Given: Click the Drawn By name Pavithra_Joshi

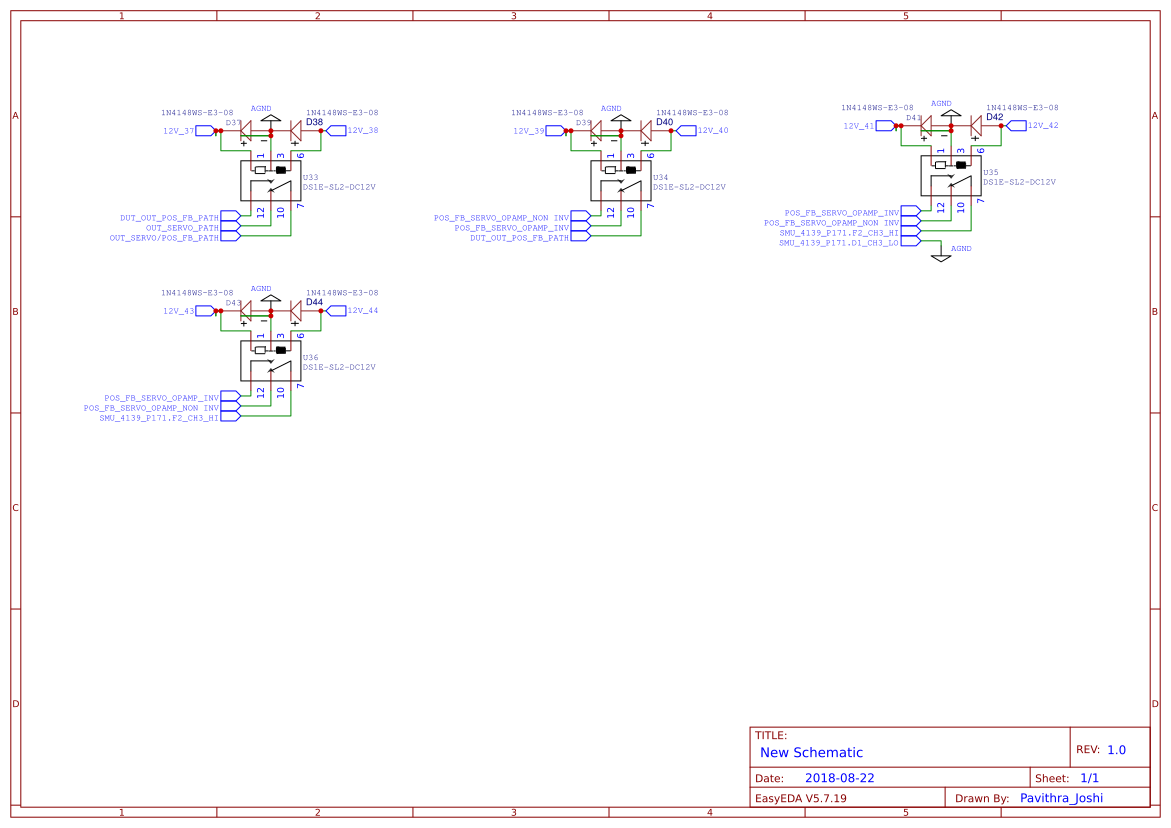Looking at the screenshot, I should [1060, 797].
